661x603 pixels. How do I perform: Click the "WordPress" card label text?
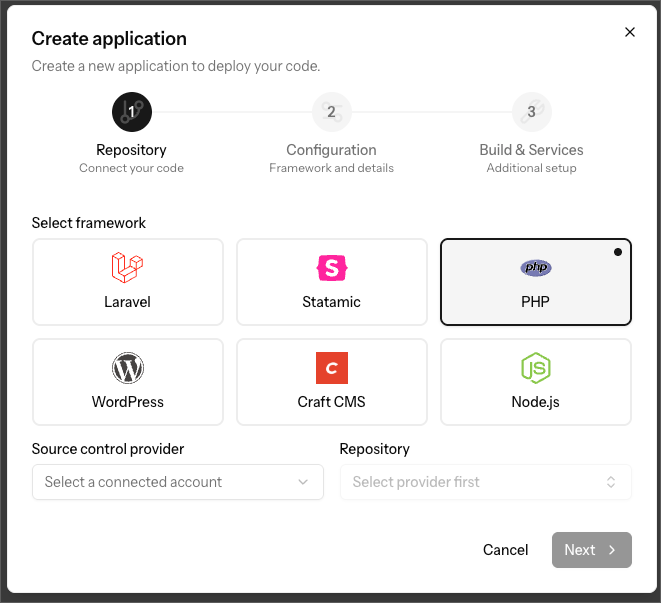pos(128,402)
